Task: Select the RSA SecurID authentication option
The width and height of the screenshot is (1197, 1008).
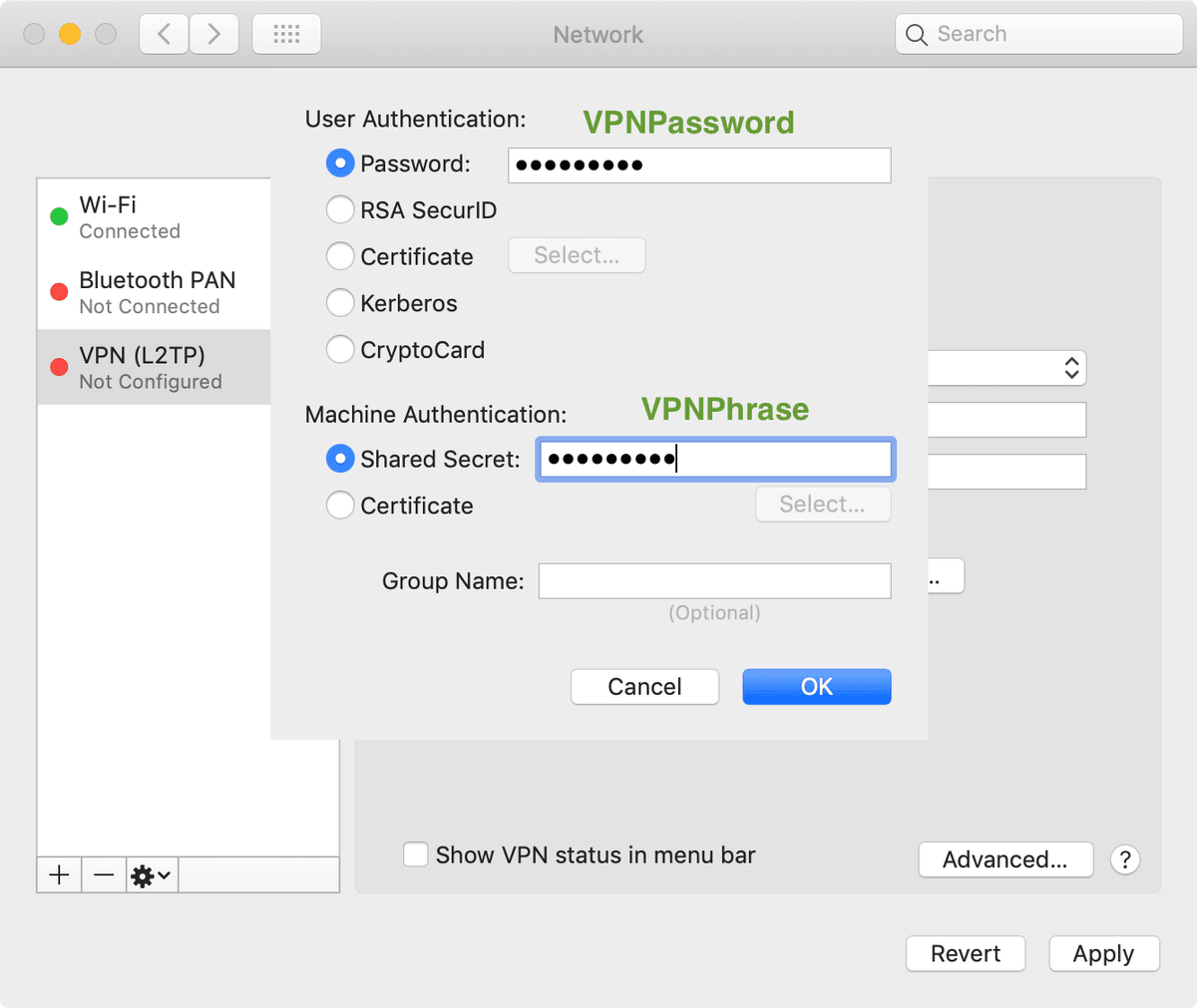Action: pyautogui.click(x=340, y=209)
